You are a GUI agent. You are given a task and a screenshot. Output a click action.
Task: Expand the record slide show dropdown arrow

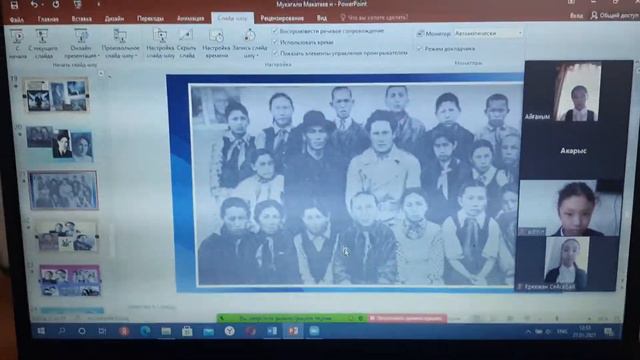pos(257,56)
